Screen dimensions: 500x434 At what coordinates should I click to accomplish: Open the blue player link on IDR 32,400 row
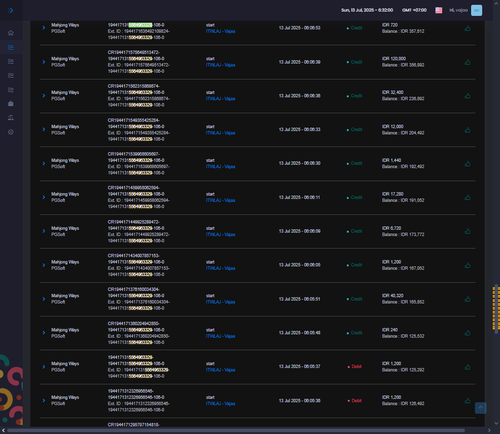coord(220,99)
